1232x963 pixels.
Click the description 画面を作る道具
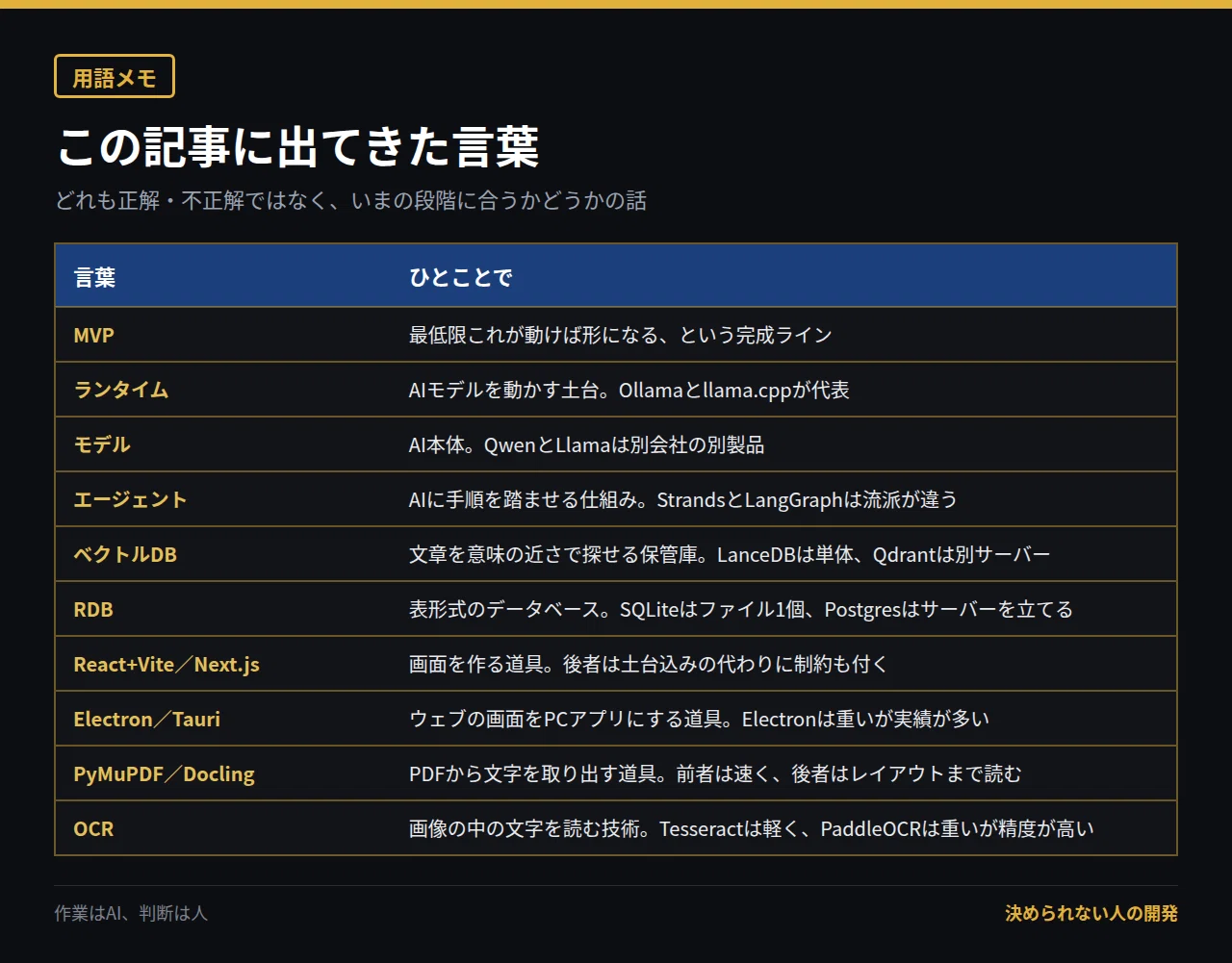[x=649, y=664]
